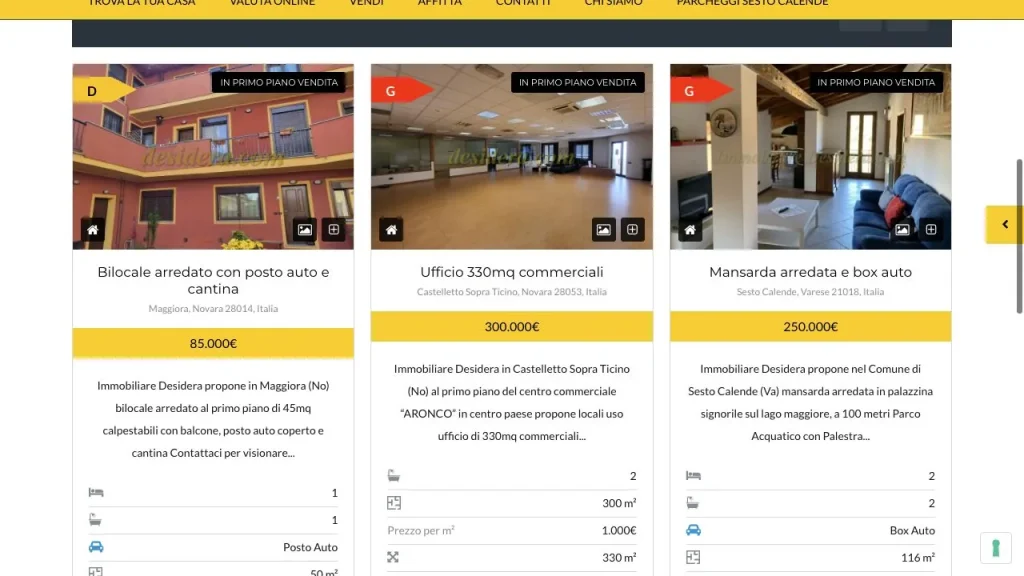This screenshot has width=1024, height=576.
Task: Click energy class G badge on Ufficio
Action: (x=400, y=91)
